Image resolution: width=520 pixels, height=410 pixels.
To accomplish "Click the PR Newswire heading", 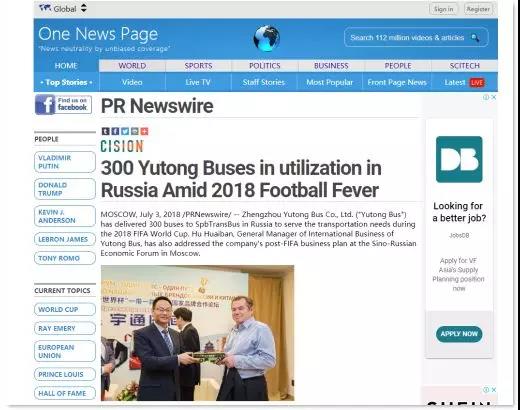I will pos(157,106).
